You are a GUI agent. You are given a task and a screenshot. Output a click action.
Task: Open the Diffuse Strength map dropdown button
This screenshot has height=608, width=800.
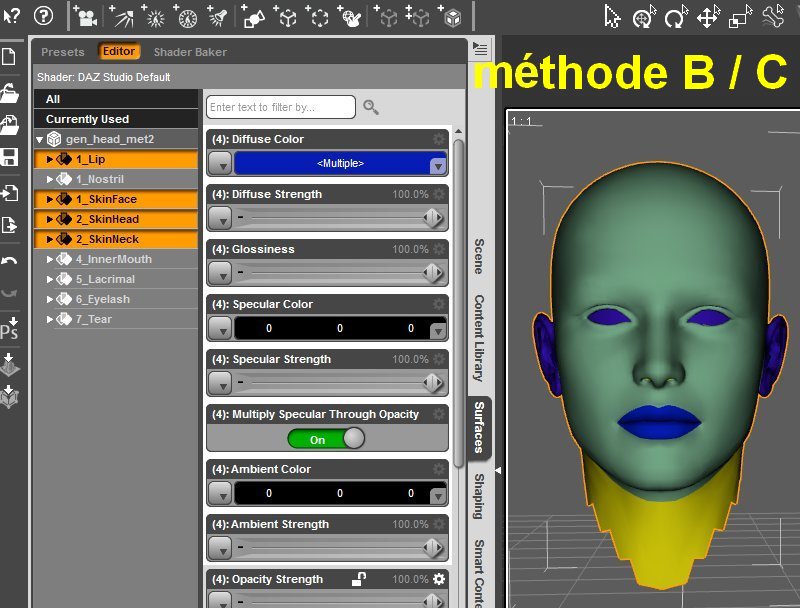point(220,218)
